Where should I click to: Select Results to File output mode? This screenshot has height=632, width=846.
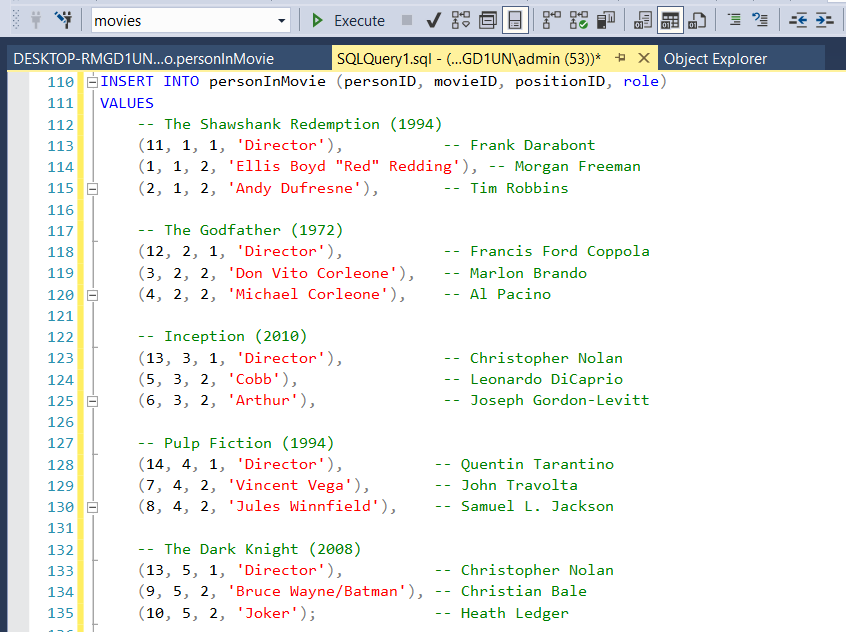click(697, 21)
